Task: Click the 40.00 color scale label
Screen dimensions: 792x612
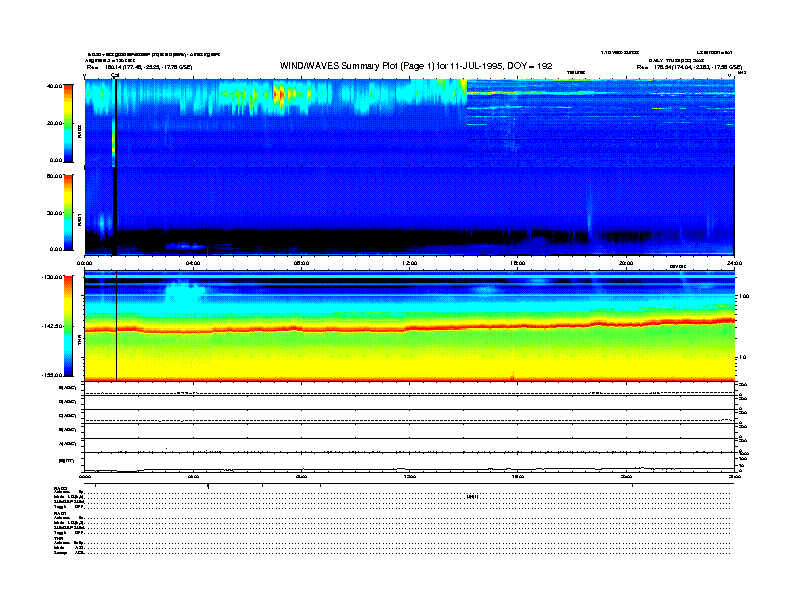Action: (54, 86)
